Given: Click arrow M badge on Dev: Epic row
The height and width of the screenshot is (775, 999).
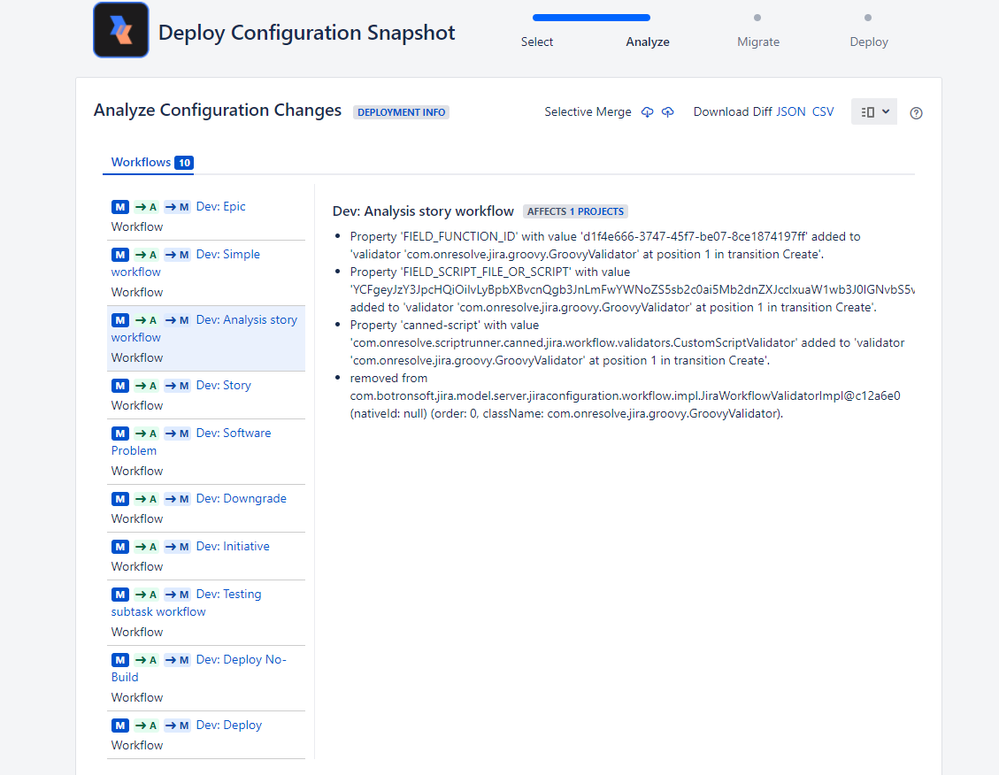Looking at the screenshot, I should [177, 206].
